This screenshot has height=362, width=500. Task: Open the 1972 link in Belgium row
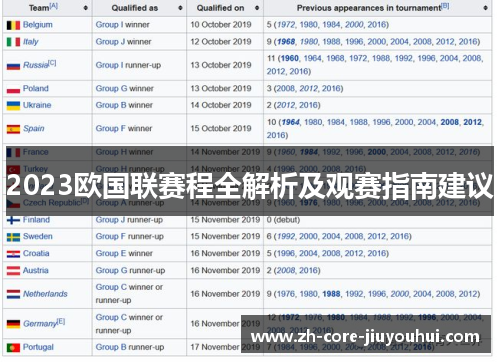coord(286,25)
